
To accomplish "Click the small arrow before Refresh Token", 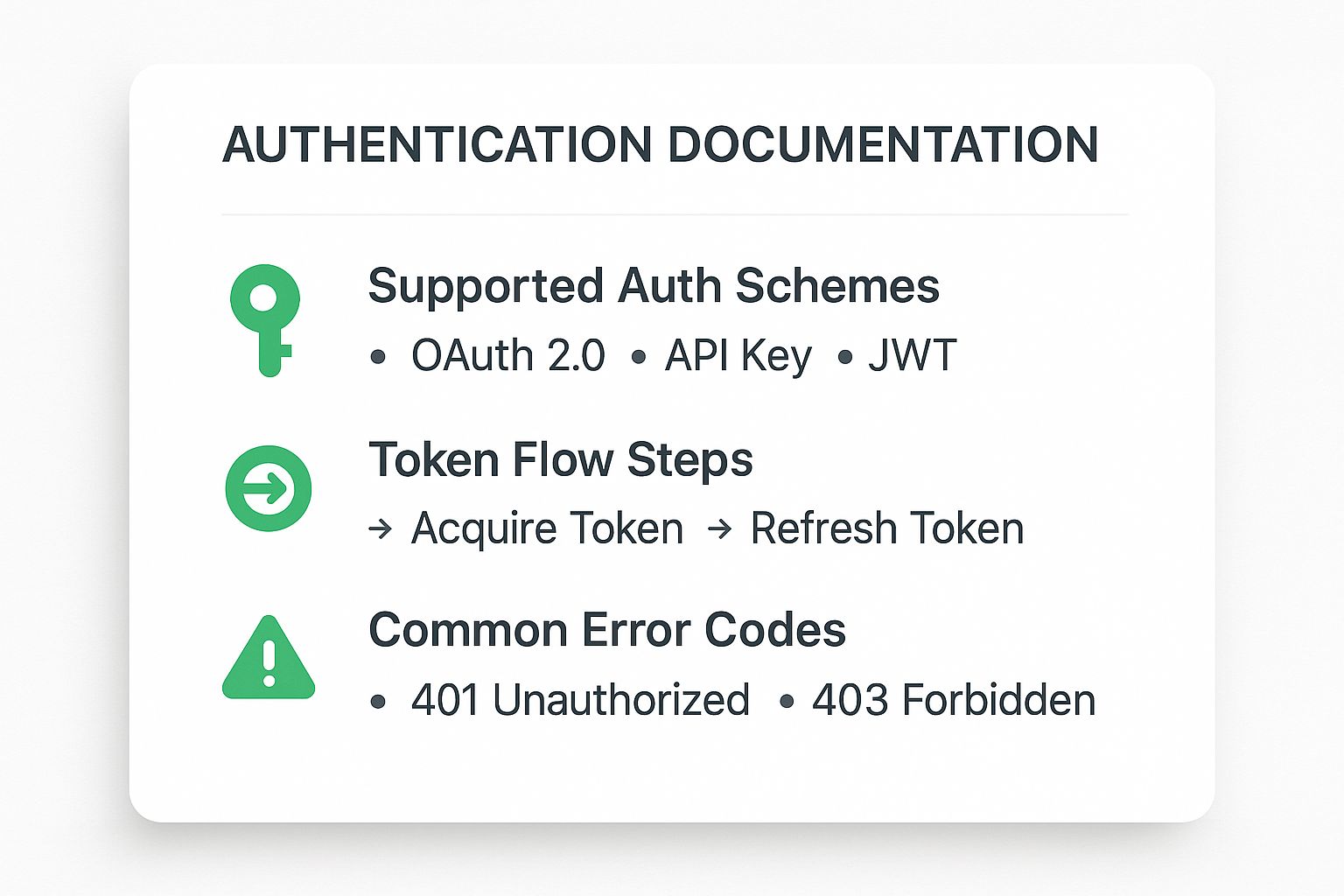I will [x=719, y=528].
